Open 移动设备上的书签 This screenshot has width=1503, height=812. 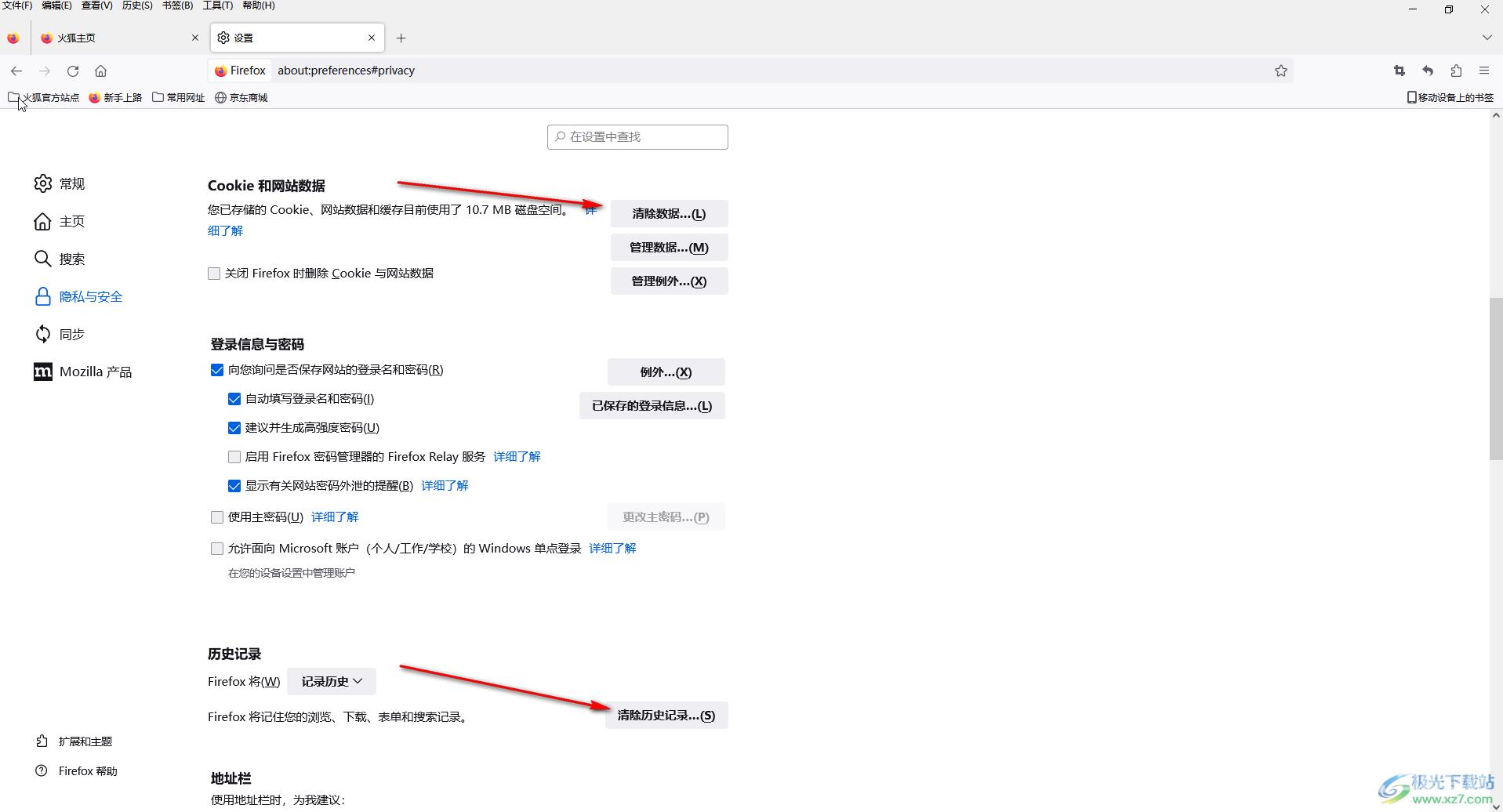coord(1450,97)
